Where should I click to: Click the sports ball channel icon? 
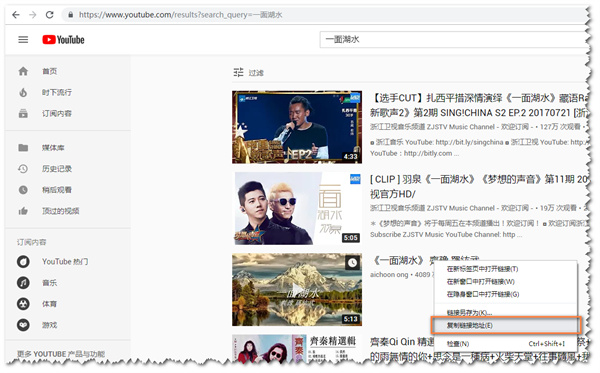point(23,304)
